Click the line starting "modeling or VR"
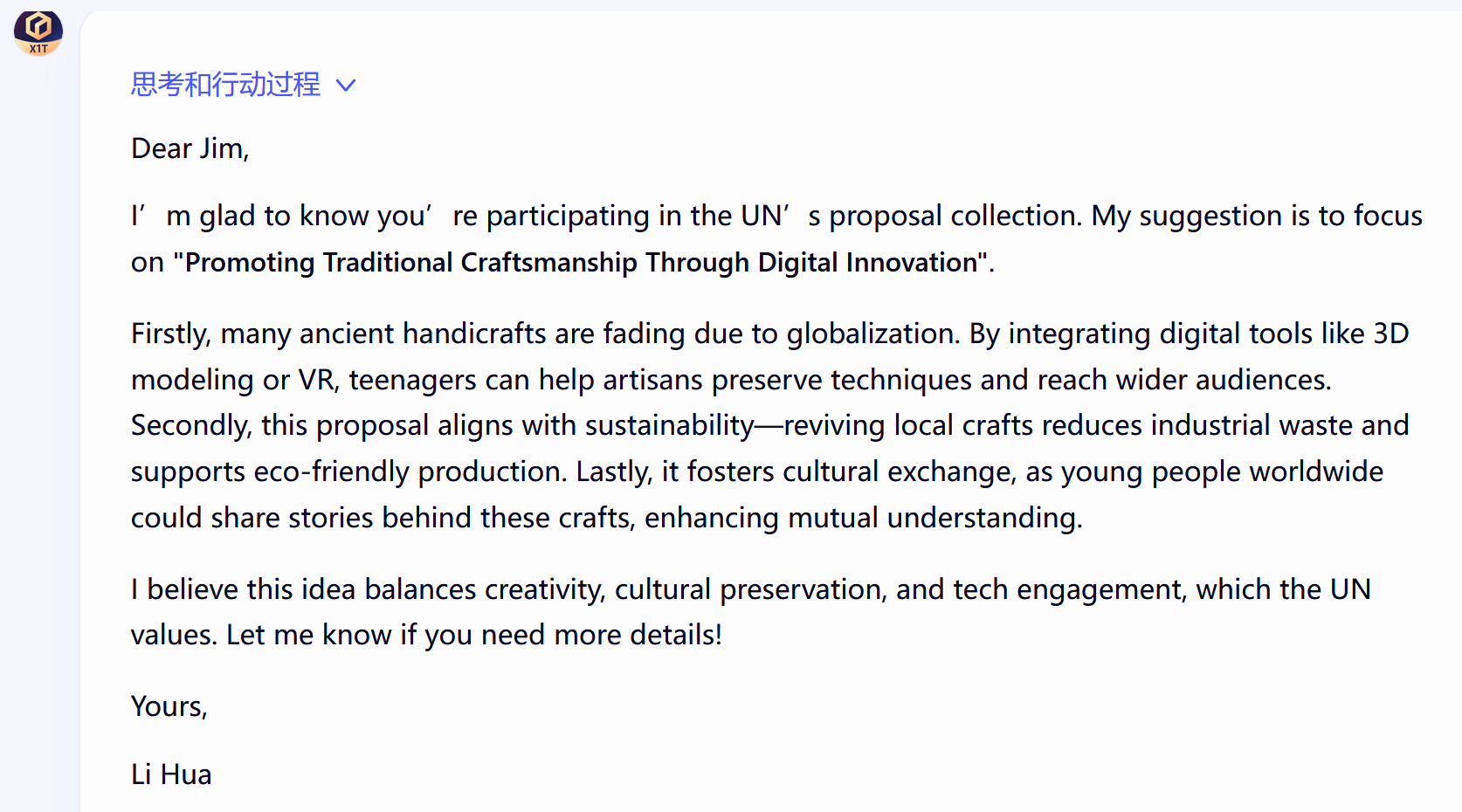1462x812 pixels. [x=731, y=380]
